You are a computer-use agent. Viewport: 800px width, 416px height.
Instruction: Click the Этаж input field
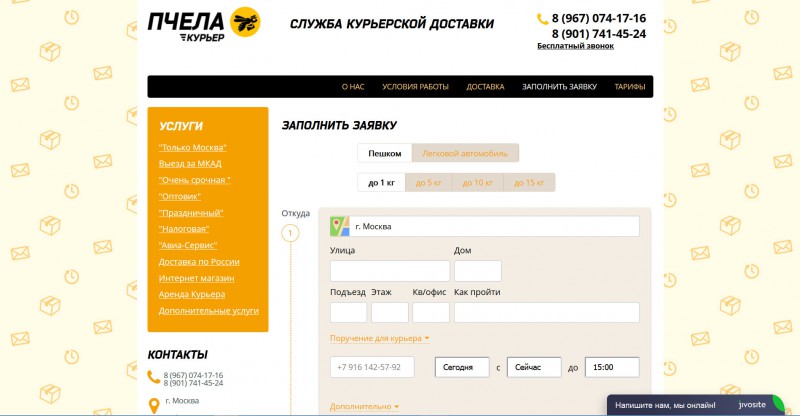[x=390, y=312]
